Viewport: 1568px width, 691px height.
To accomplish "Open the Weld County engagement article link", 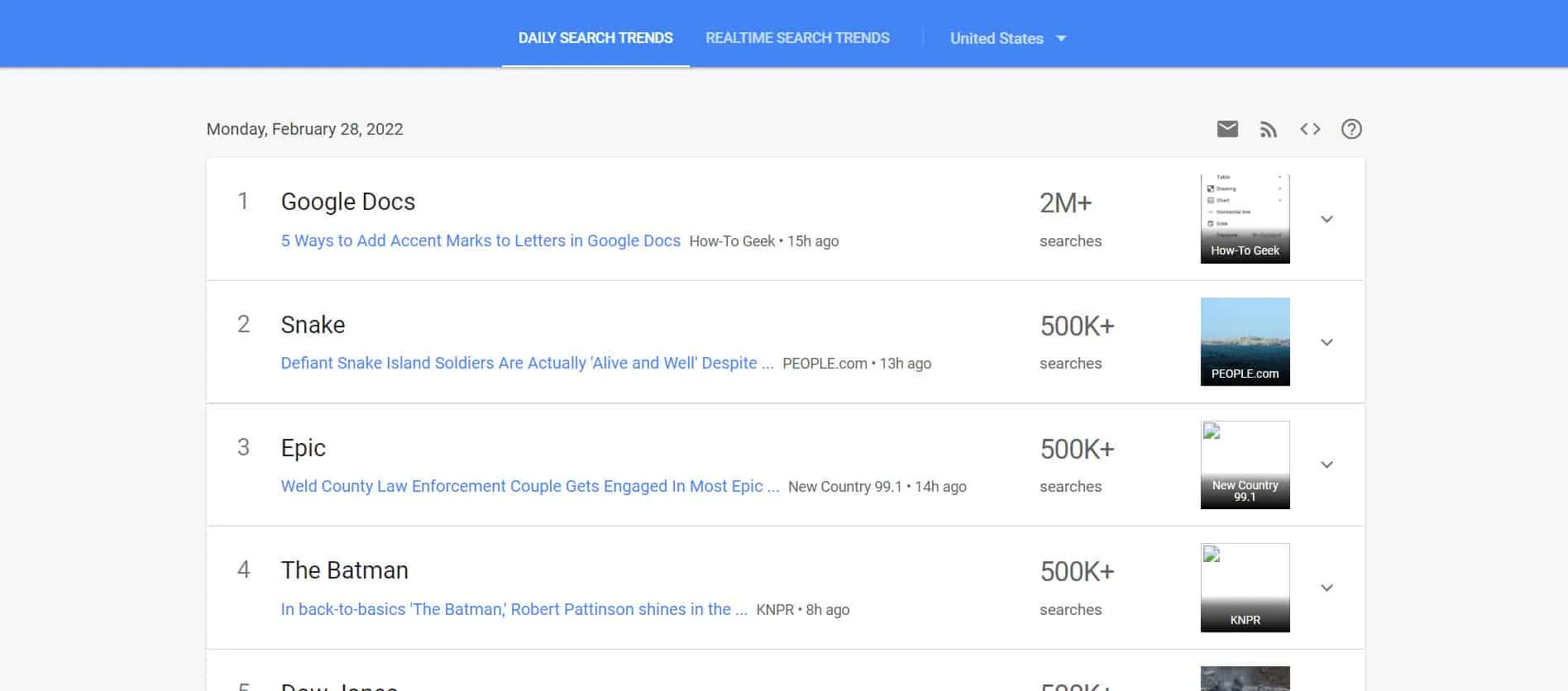I will click(x=529, y=486).
